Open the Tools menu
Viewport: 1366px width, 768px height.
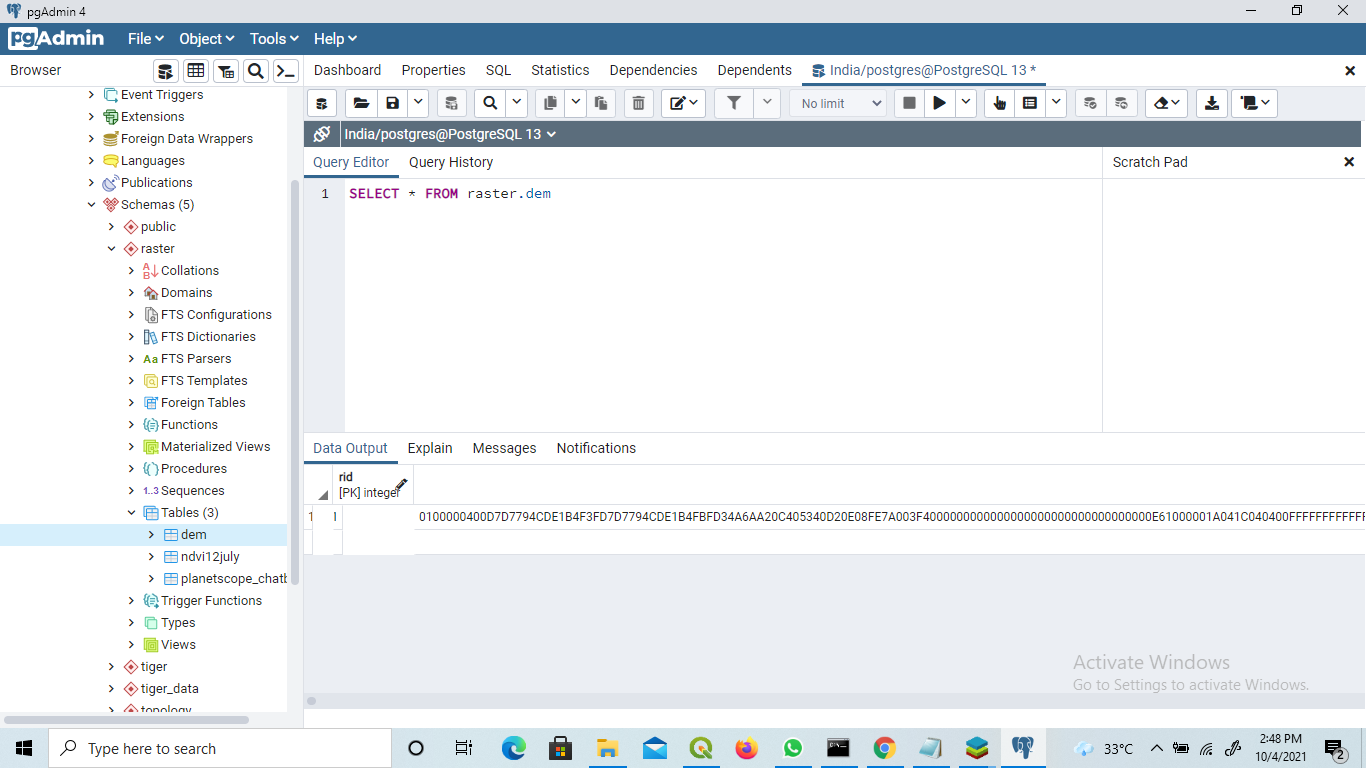click(274, 39)
